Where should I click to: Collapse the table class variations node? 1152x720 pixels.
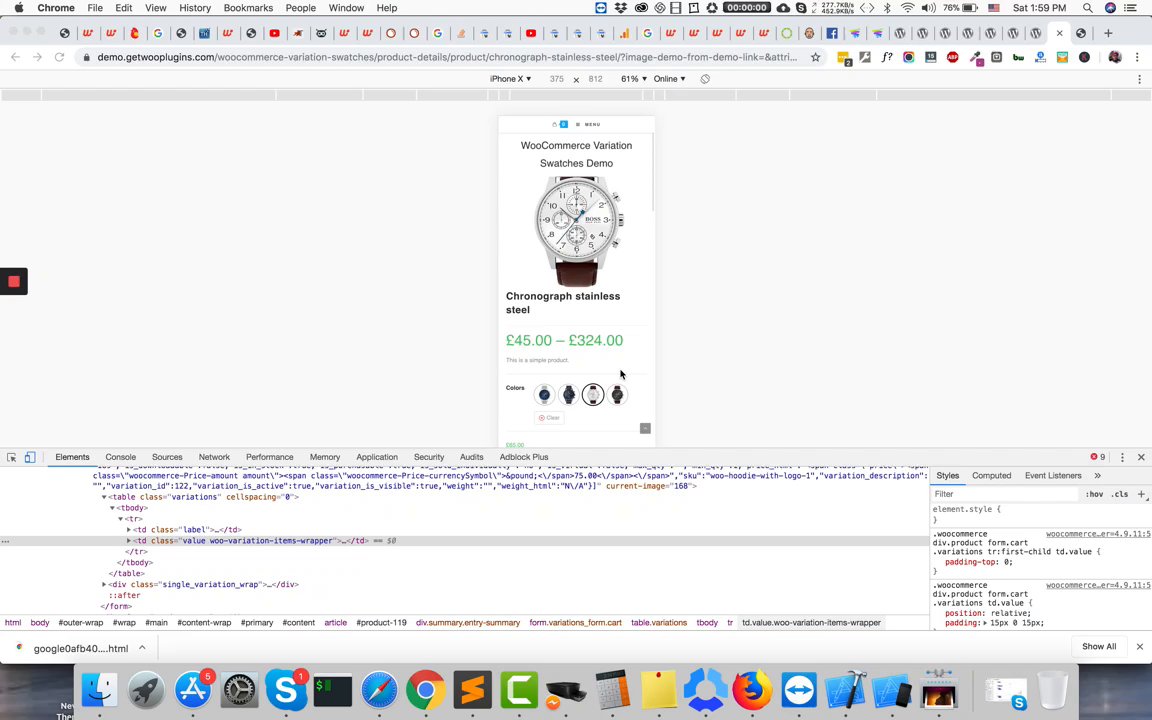pyautogui.click(x=104, y=497)
